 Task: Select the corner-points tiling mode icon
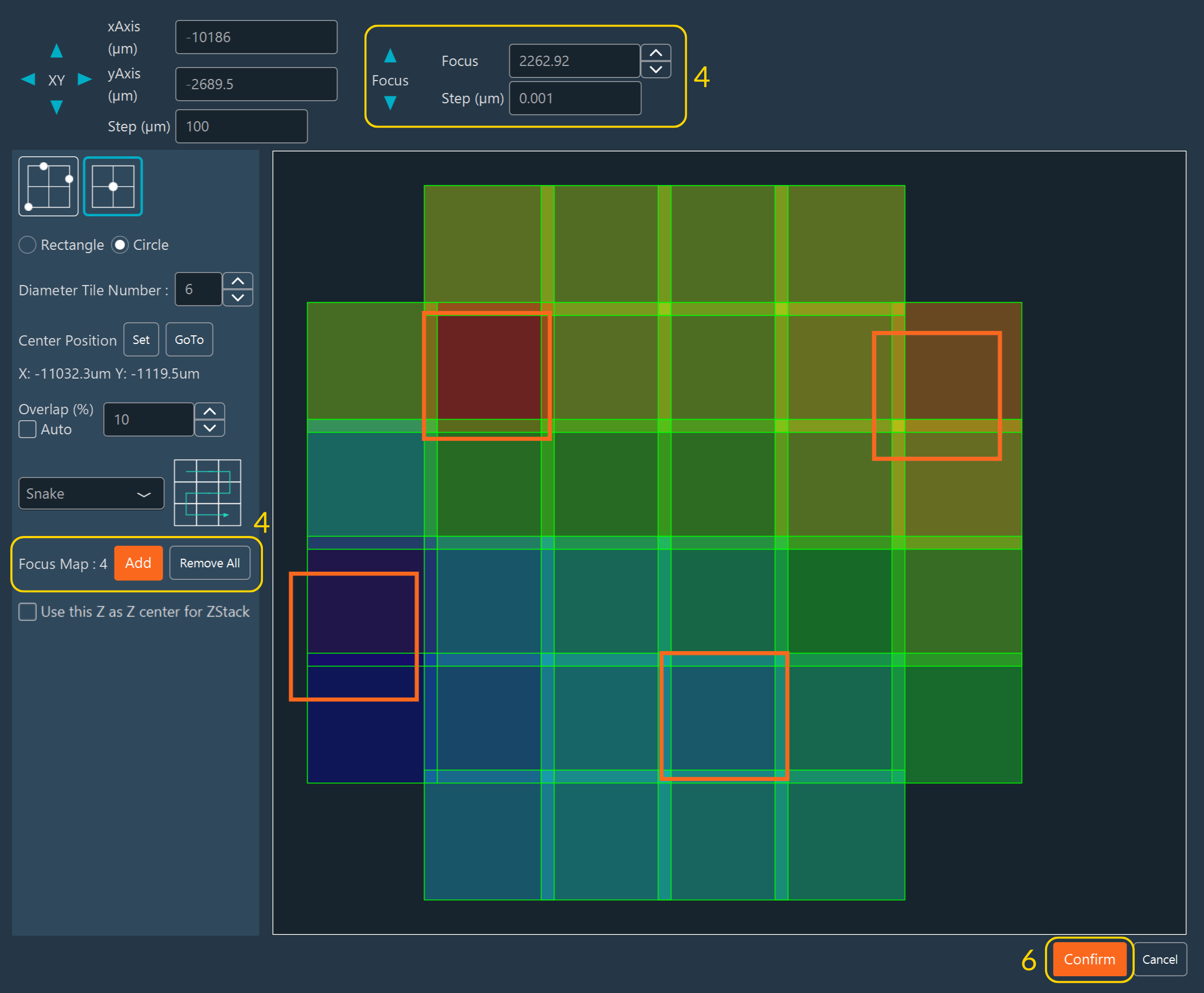click(48, 186)
